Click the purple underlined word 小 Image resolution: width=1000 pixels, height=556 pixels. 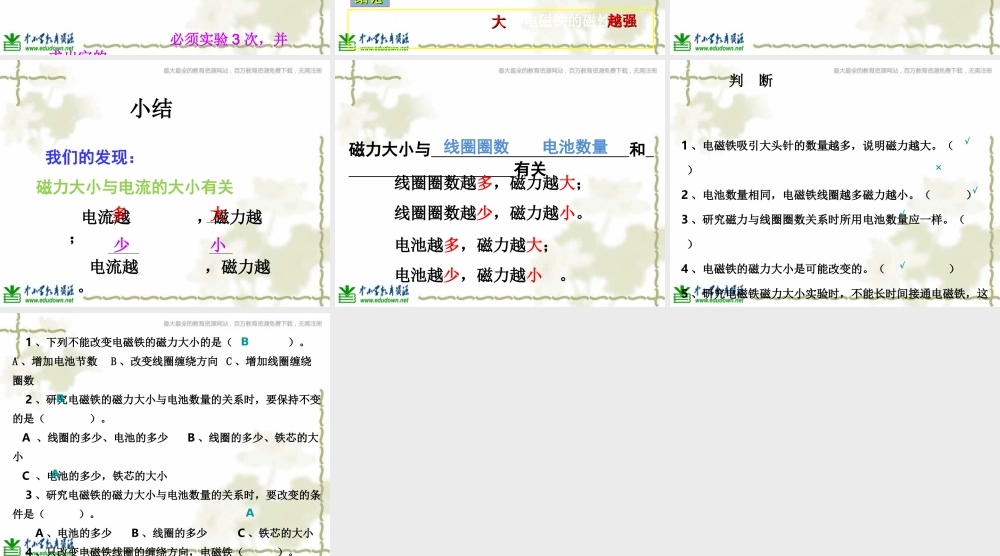click(218, 245)
